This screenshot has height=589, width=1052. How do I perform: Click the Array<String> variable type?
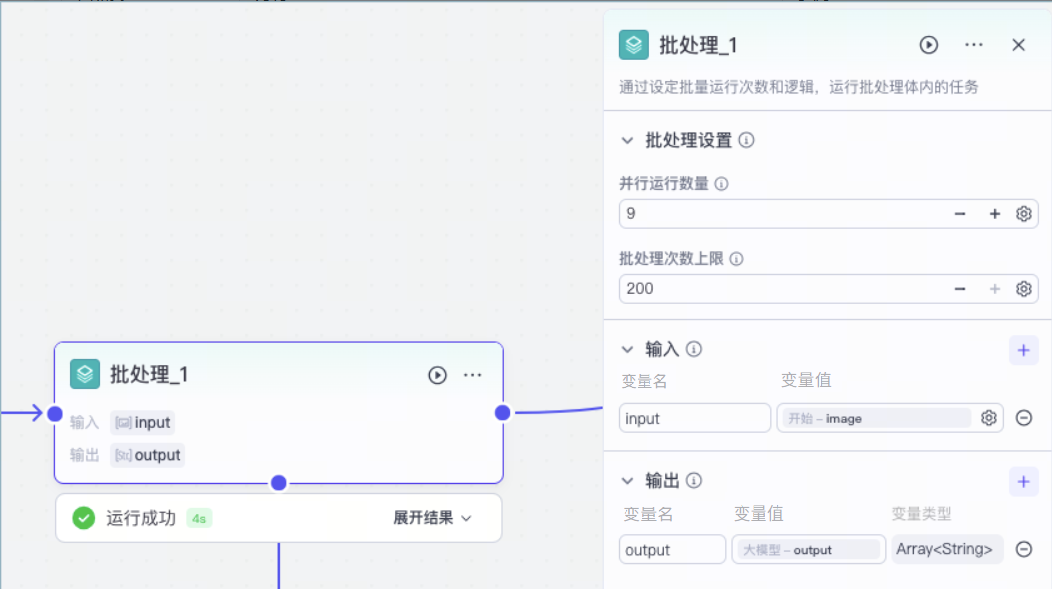coord(946,549)
